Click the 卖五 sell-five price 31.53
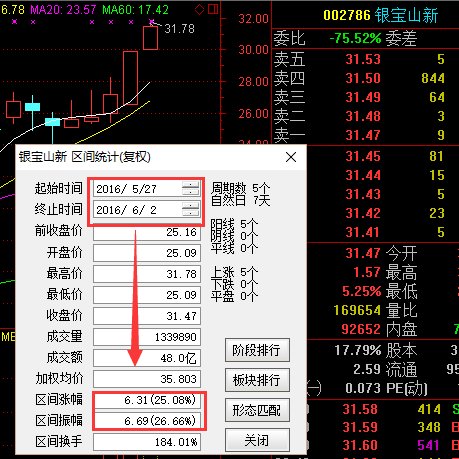The width and height of the screenshot is (459, 459). [363, 59]
